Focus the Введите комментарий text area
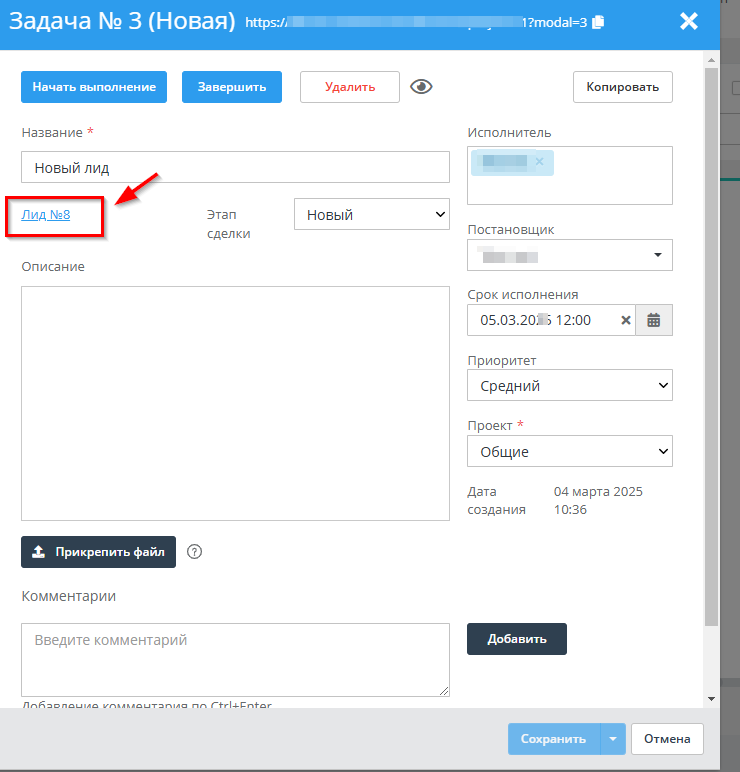This screenshot has height=772, width=740. point(235,659)
